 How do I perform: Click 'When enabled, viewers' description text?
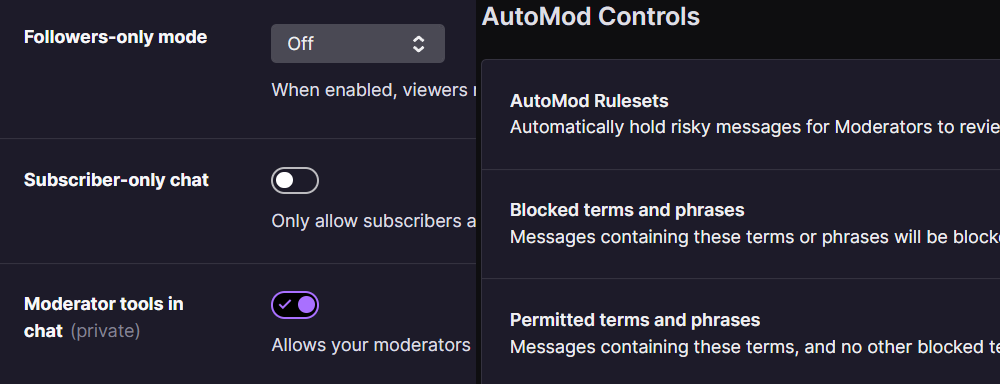tap(374, 90)
